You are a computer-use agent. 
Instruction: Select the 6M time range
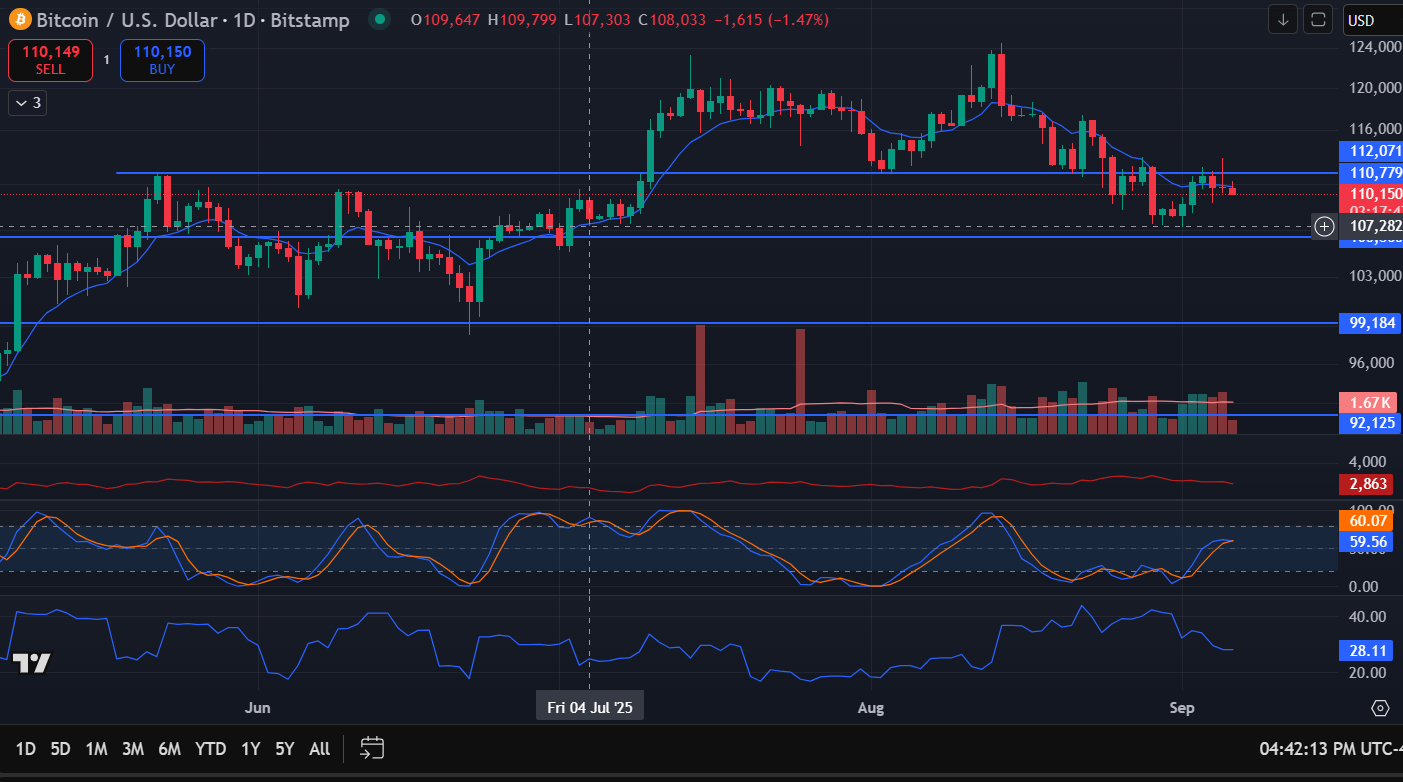tap(170, 748)
